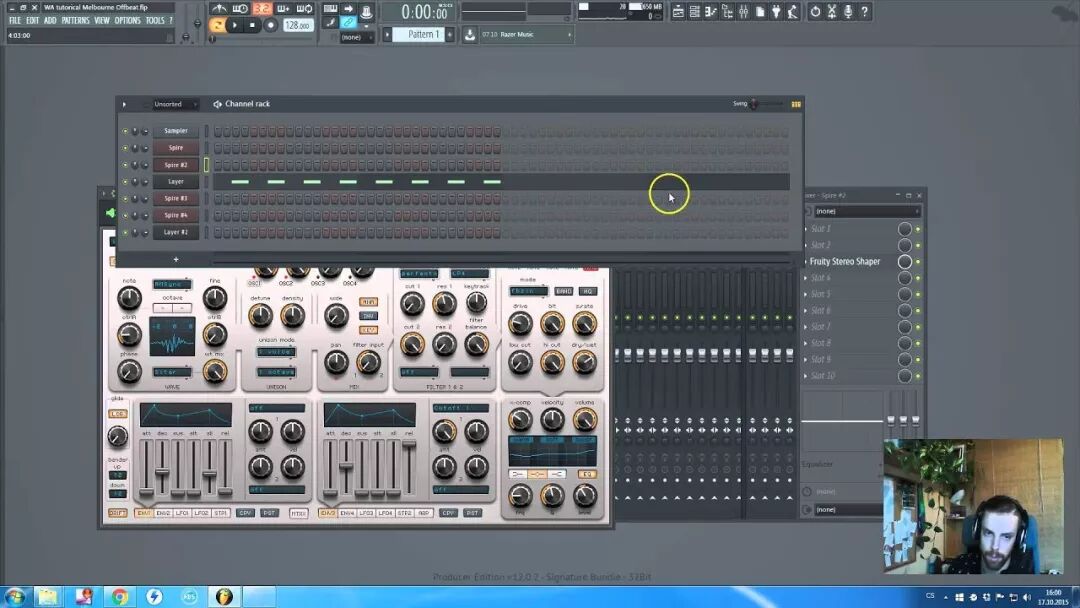Viewport: 1080px width, 608px height.
Task: Open the help question mark icon
Action: (x=864, y=12)
